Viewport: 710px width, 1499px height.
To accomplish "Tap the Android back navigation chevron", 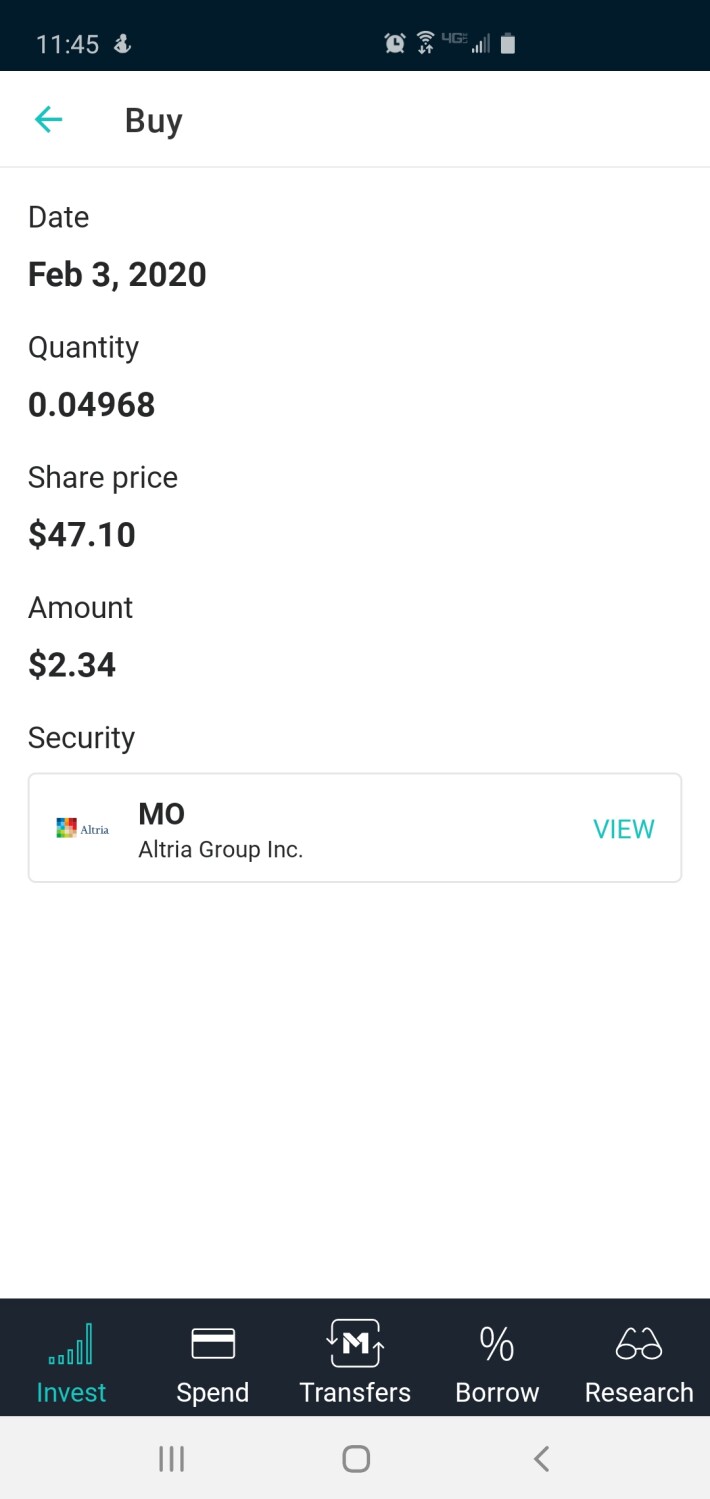I will [541, 1459].
